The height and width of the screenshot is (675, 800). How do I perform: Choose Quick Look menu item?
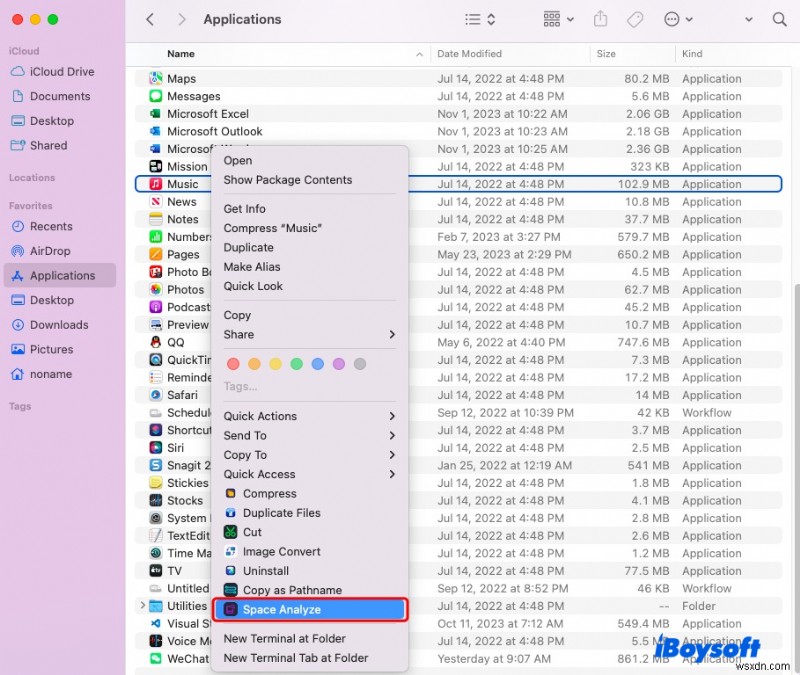(309, 286)
